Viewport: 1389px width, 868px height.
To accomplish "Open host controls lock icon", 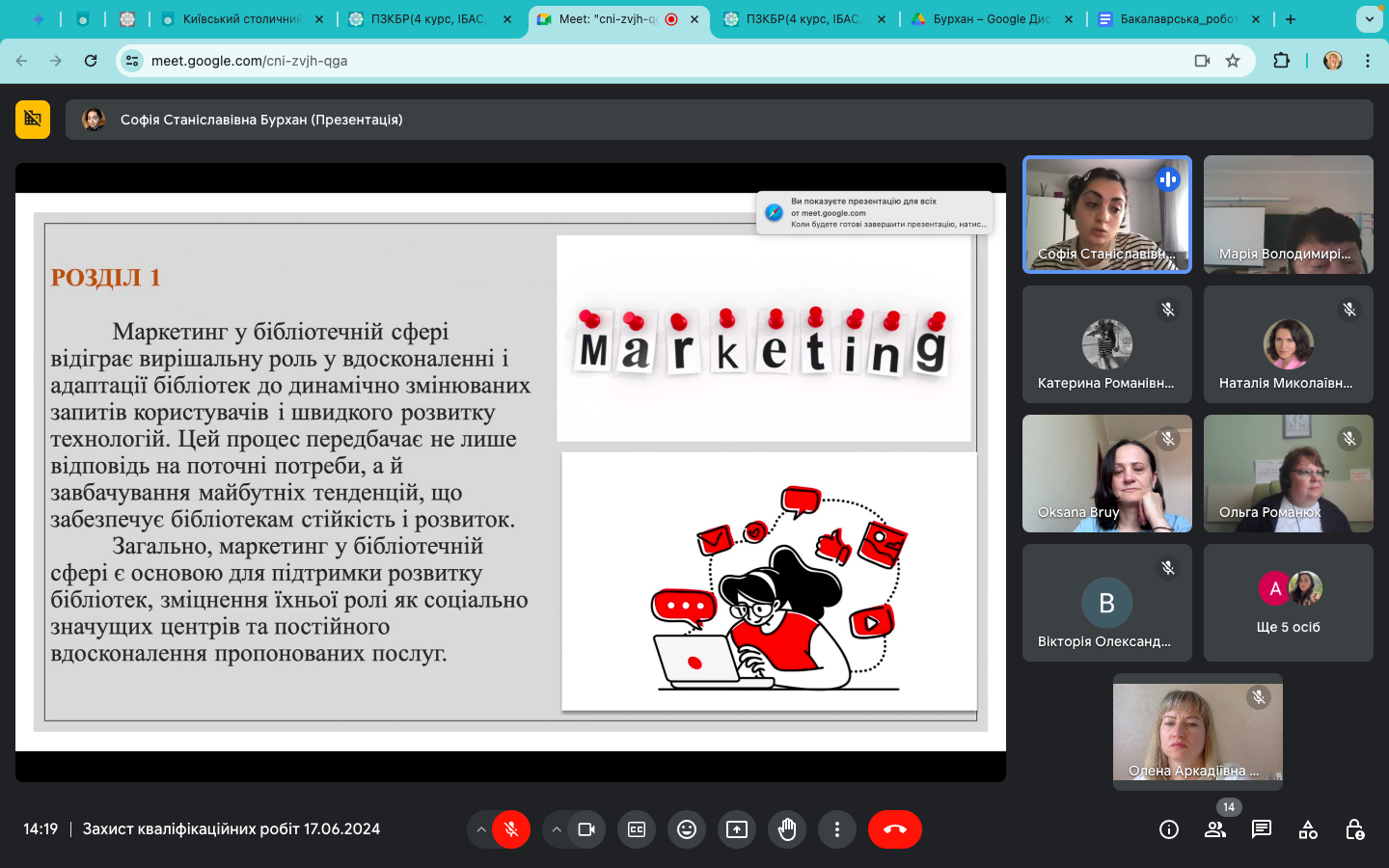I will tap(1354, 829).
